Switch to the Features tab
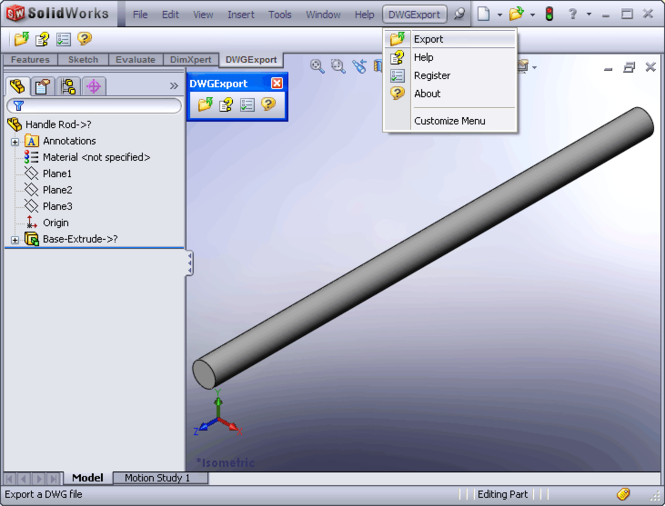Viewport: 665px width, 506px height. point(30,60)
